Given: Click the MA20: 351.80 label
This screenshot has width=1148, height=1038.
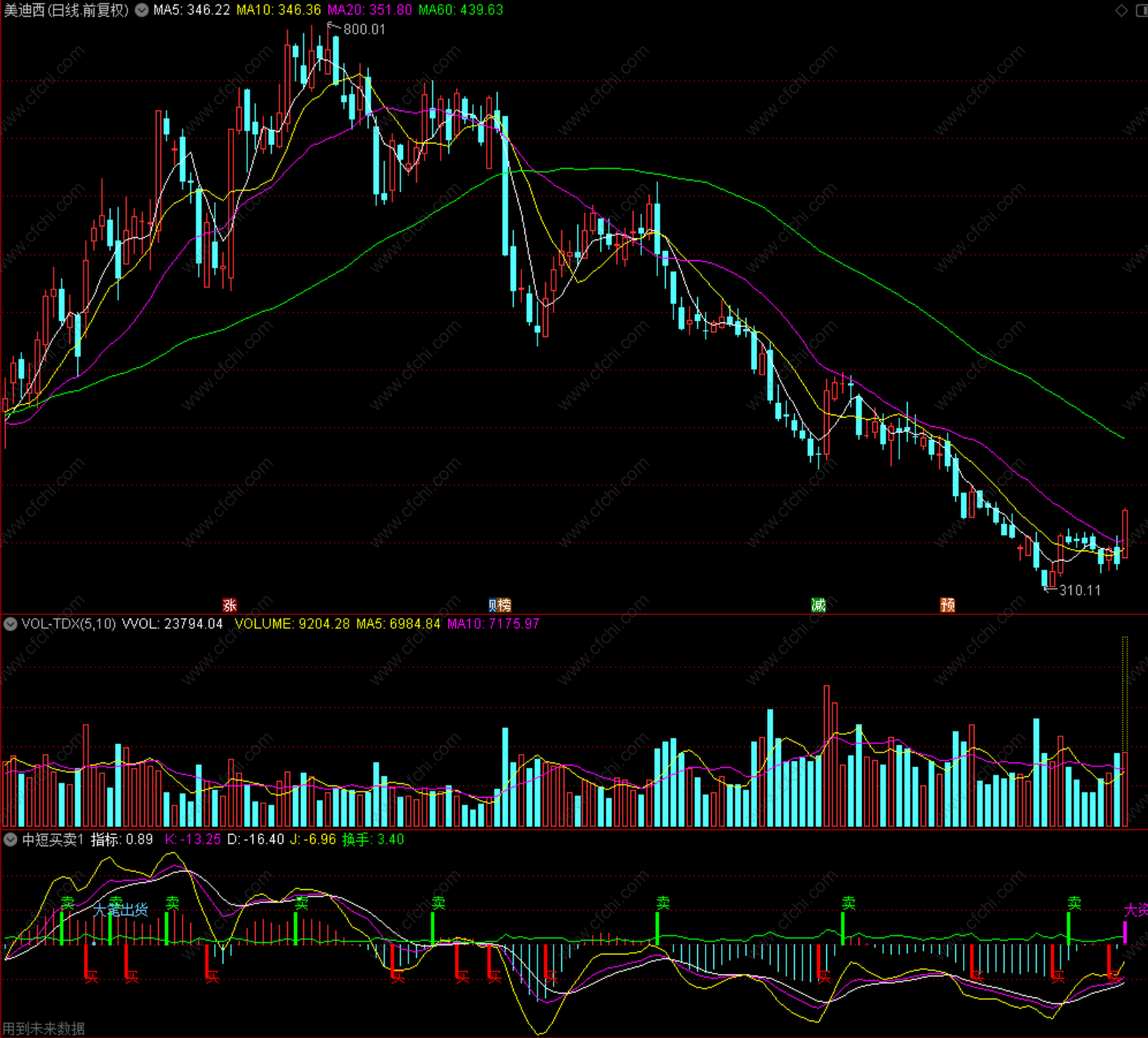Looking at the screenshot, I should click(369, 10).
